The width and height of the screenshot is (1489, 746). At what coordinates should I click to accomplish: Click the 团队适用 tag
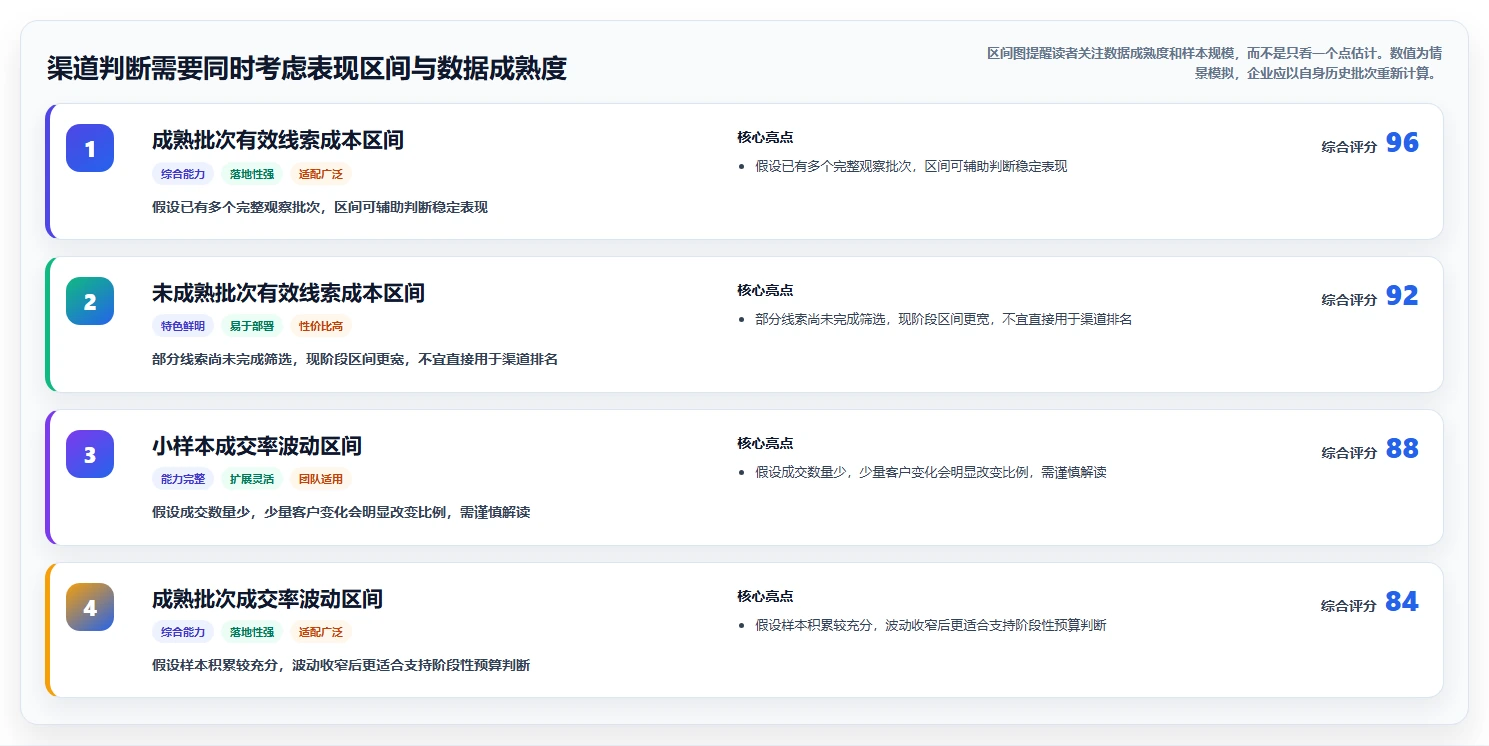point(321,479)
